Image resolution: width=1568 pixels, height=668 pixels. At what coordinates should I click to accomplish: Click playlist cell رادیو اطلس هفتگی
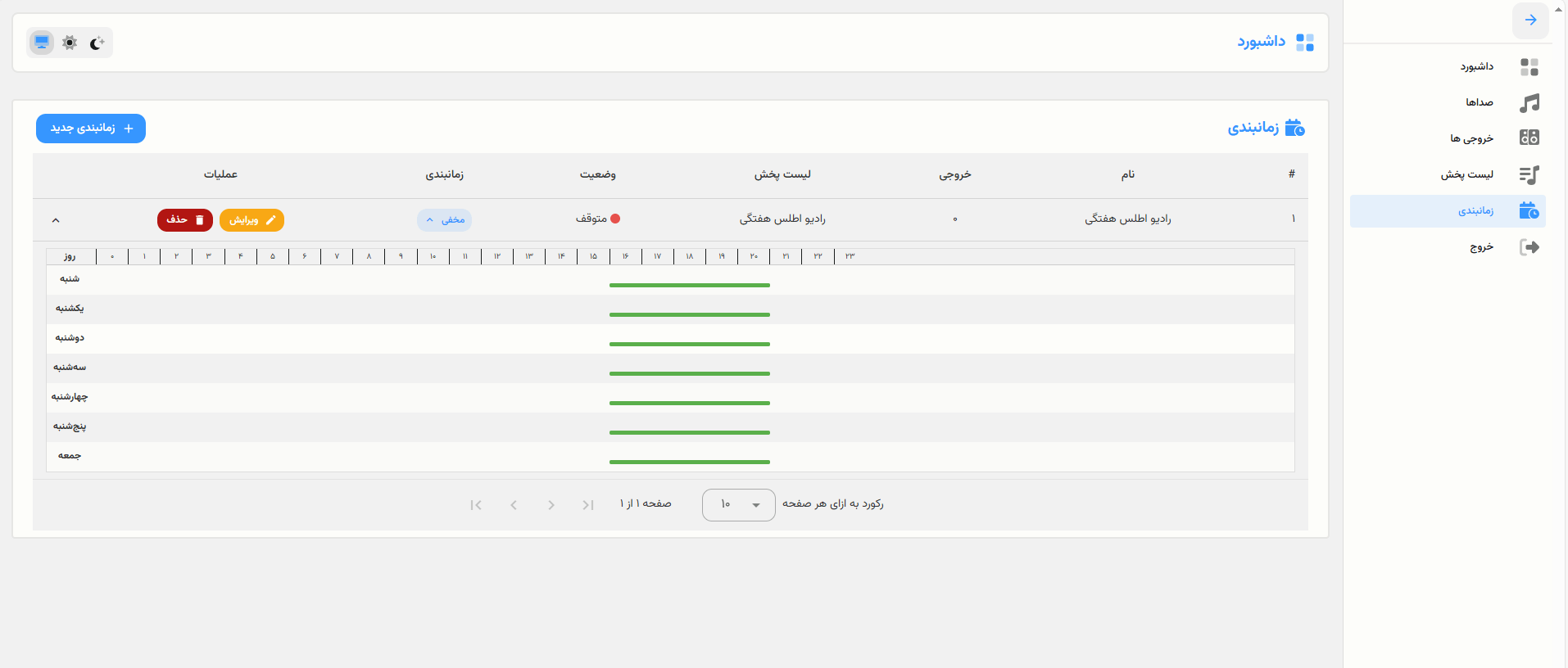coord(782,219)
